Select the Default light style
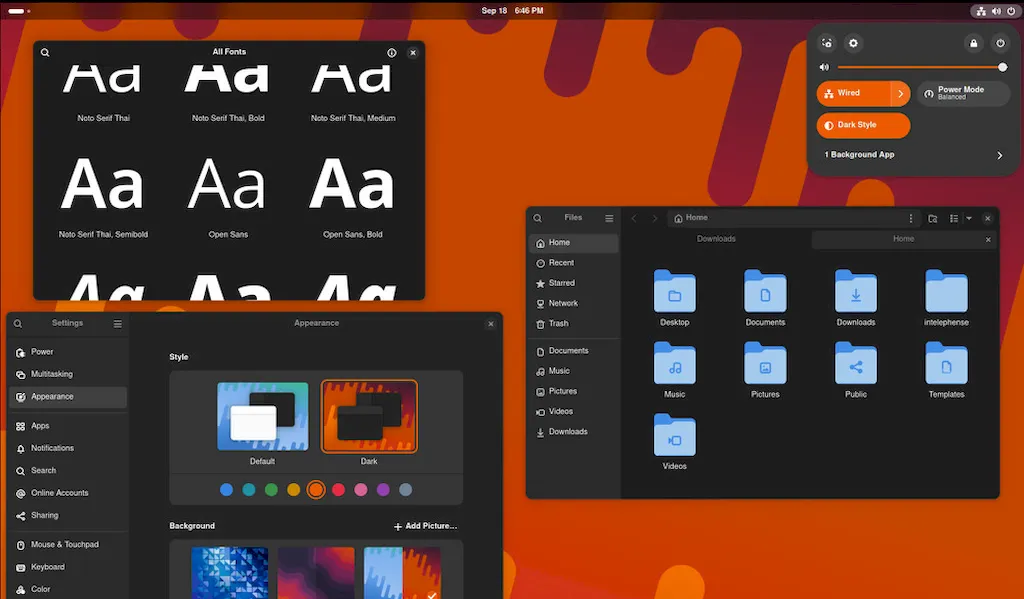The width and height of the screenshot is (1024, 599). tap(263, 417)
